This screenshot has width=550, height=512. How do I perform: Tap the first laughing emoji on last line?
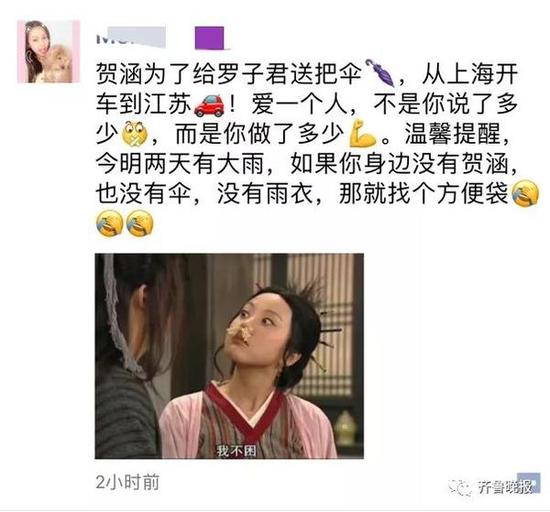(x=109, y=223)
